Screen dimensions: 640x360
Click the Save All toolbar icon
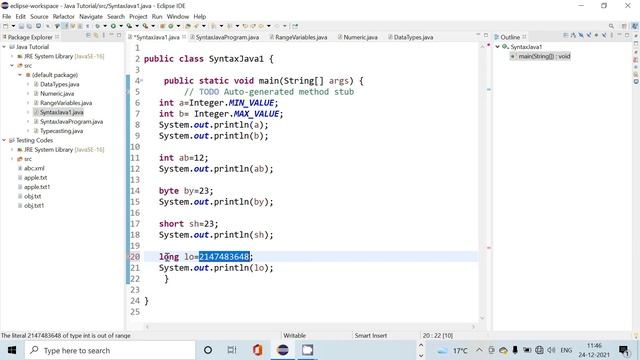pyautogui.click(x=29, y=26)
